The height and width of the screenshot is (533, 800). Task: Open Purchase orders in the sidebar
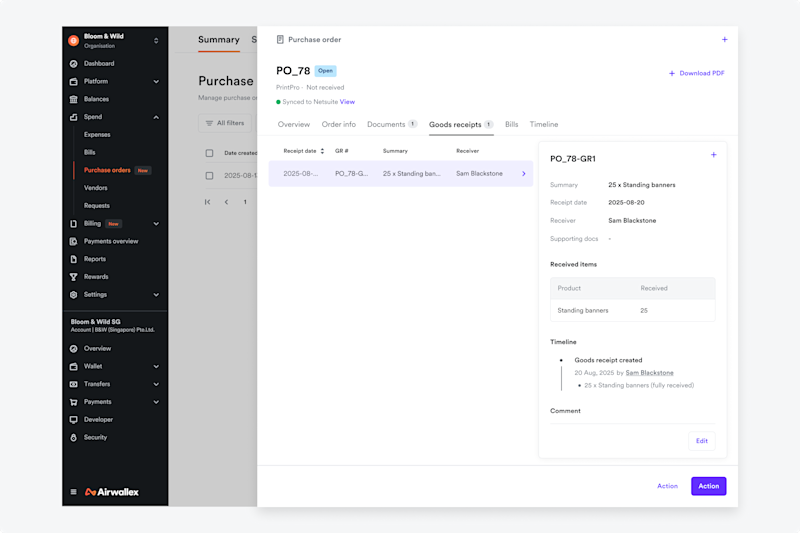[x=107, y=170]
